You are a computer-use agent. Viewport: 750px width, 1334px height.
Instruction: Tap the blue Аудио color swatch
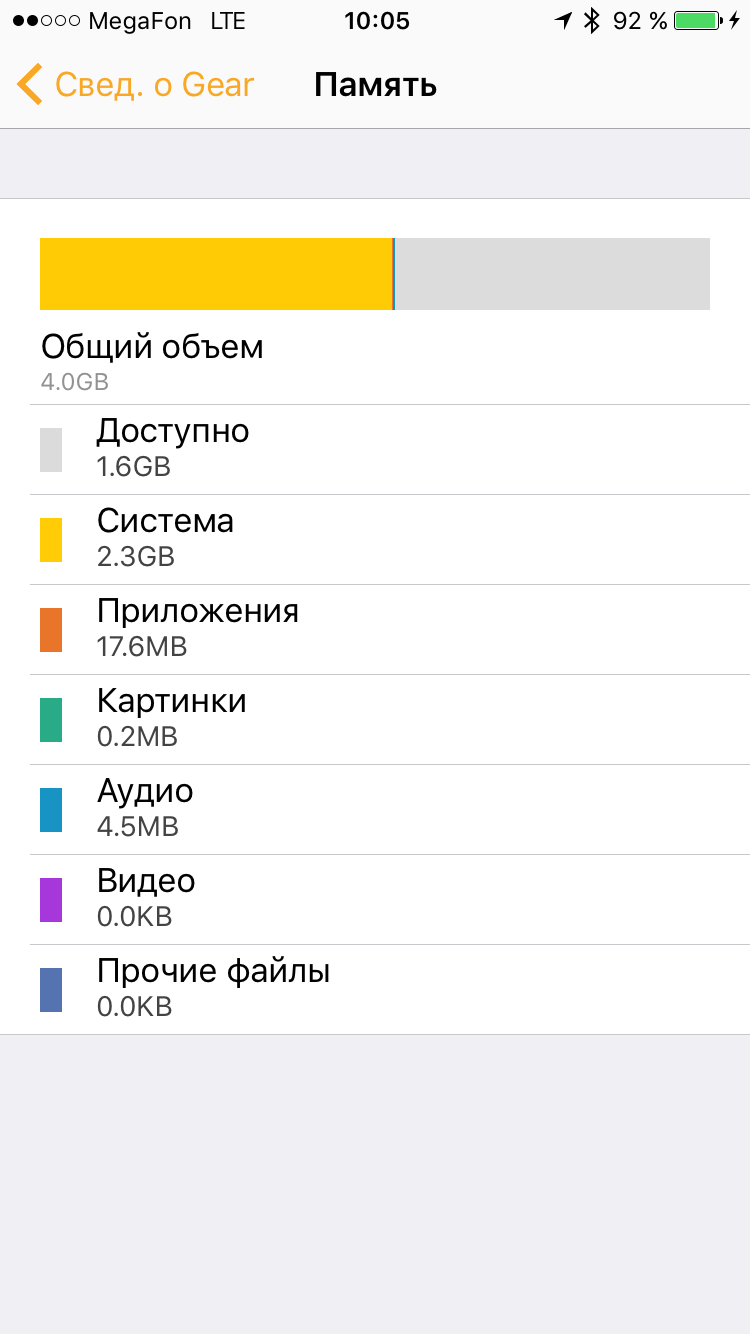(51, 810)
